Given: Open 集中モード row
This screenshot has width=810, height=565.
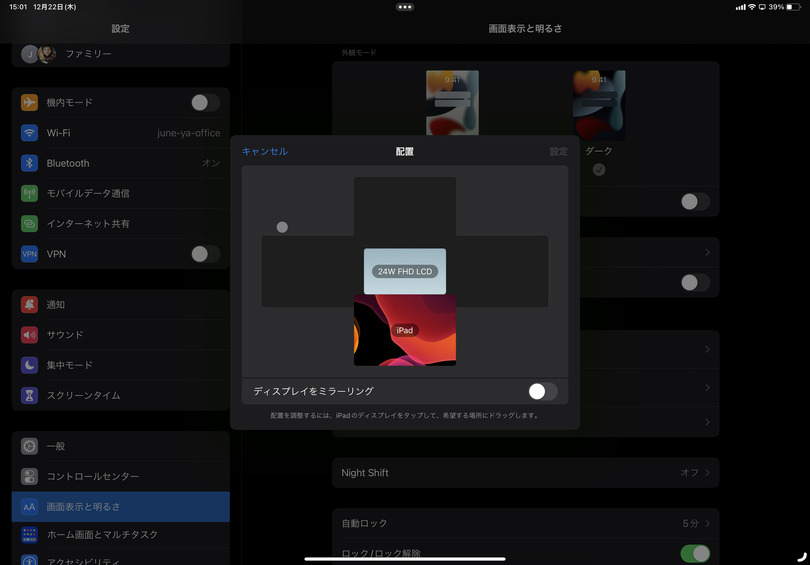Looking at the screenshot, I should click(120, 365).
